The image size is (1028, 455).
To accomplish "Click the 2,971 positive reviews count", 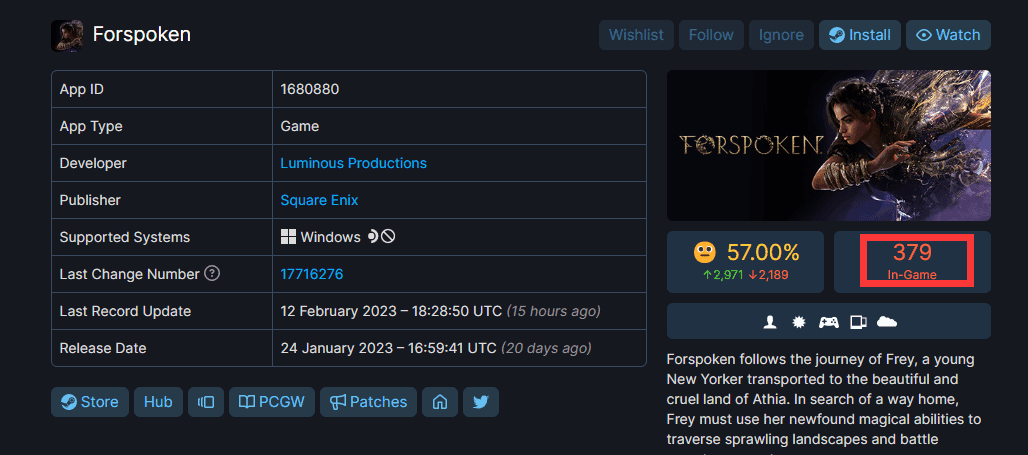I will pyautogui.click(x=722, y=275).
